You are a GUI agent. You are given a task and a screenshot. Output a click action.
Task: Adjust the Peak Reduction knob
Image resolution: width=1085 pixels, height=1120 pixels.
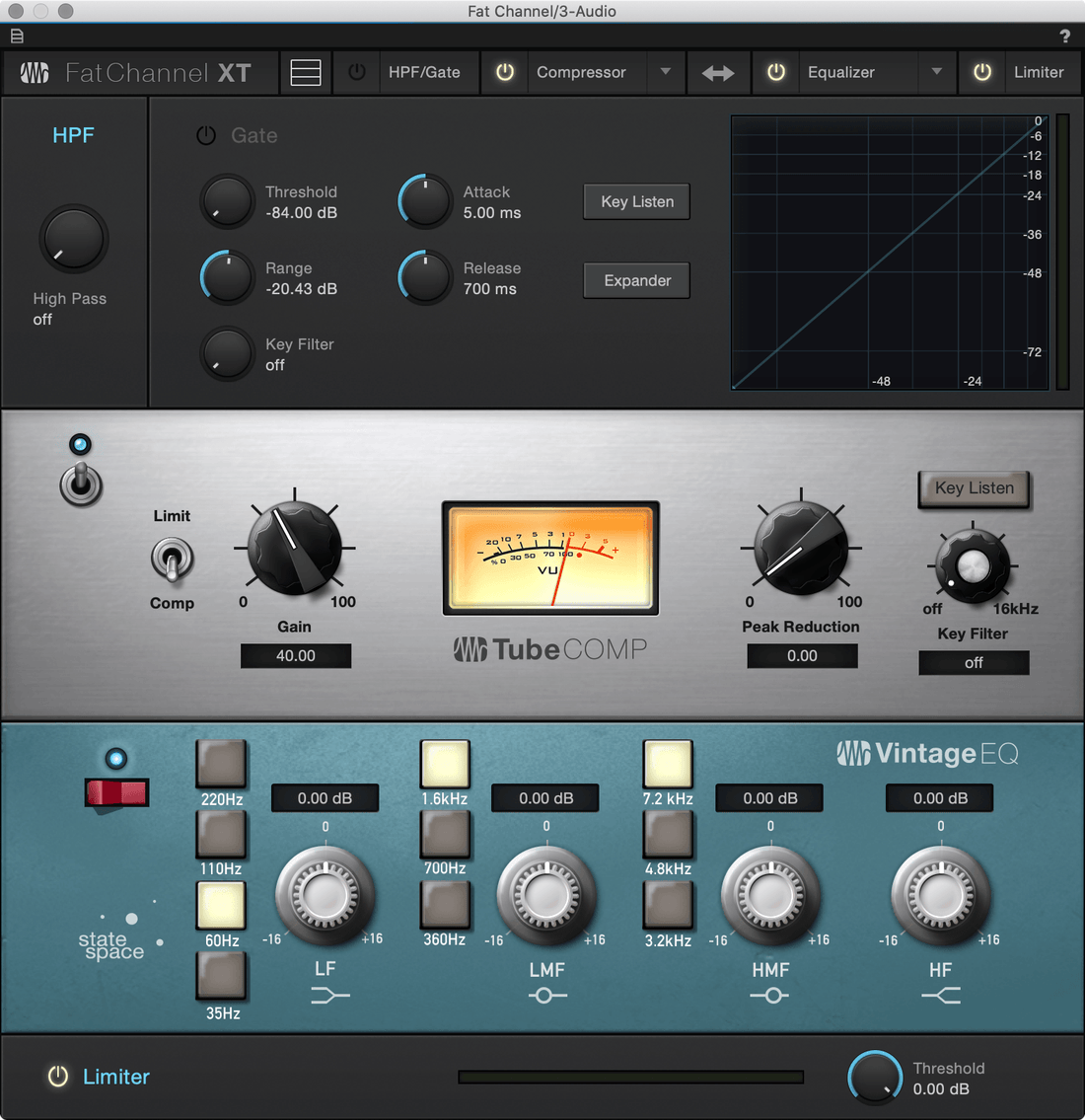801,550
